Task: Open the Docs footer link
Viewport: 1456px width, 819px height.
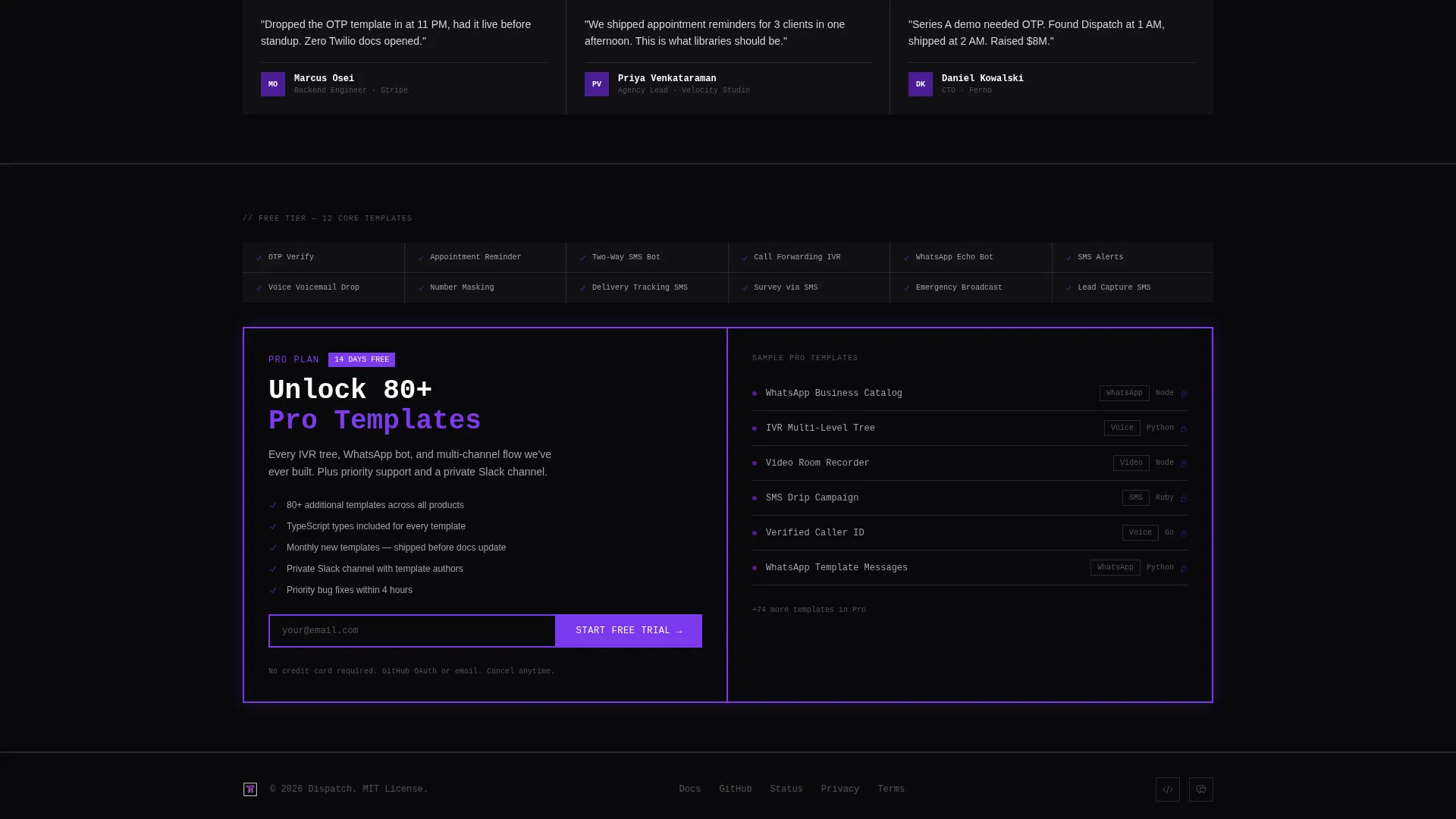Action: pos(690,789)
